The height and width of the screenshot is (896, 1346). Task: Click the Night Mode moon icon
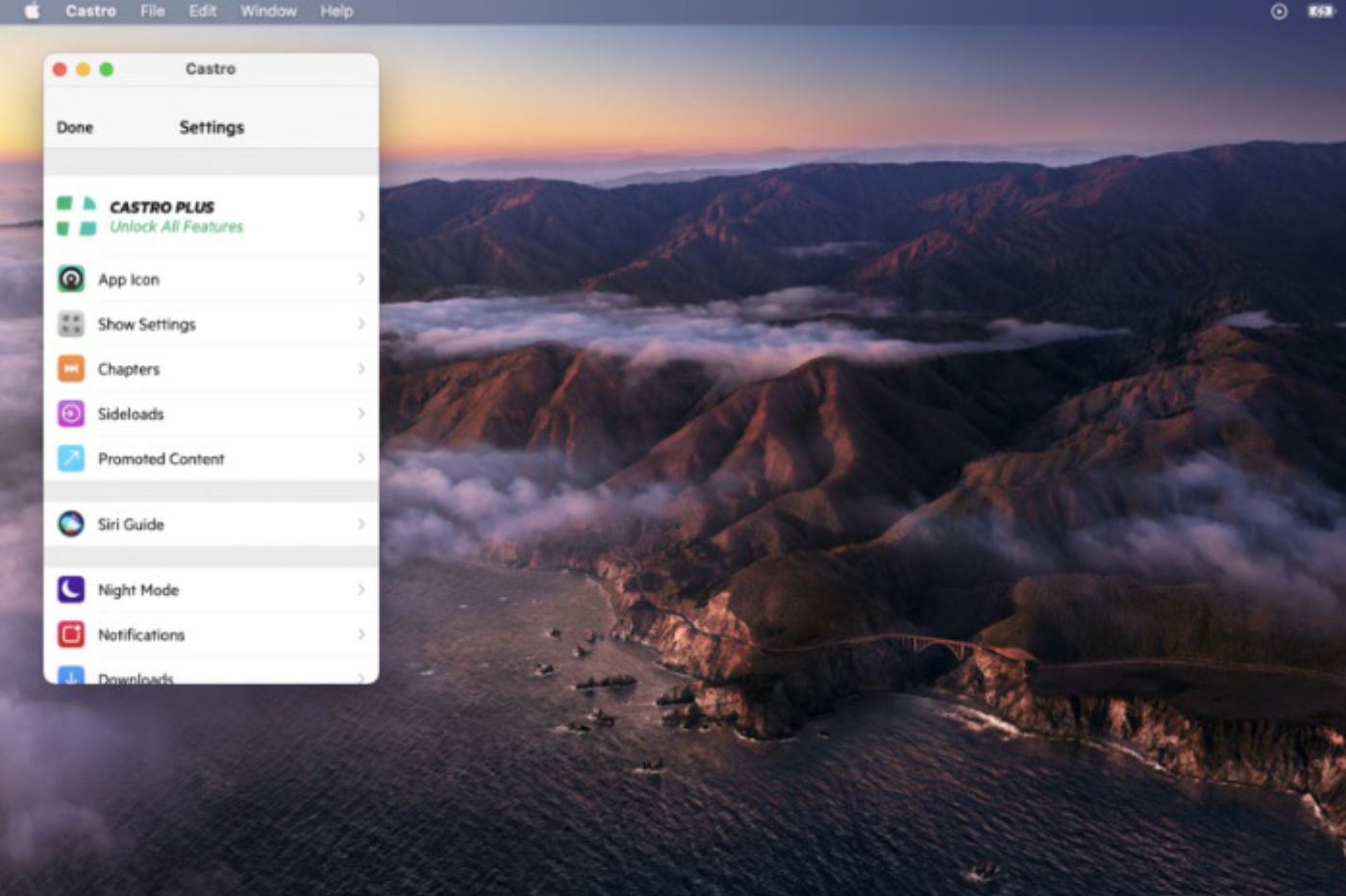tap(71, 589)
